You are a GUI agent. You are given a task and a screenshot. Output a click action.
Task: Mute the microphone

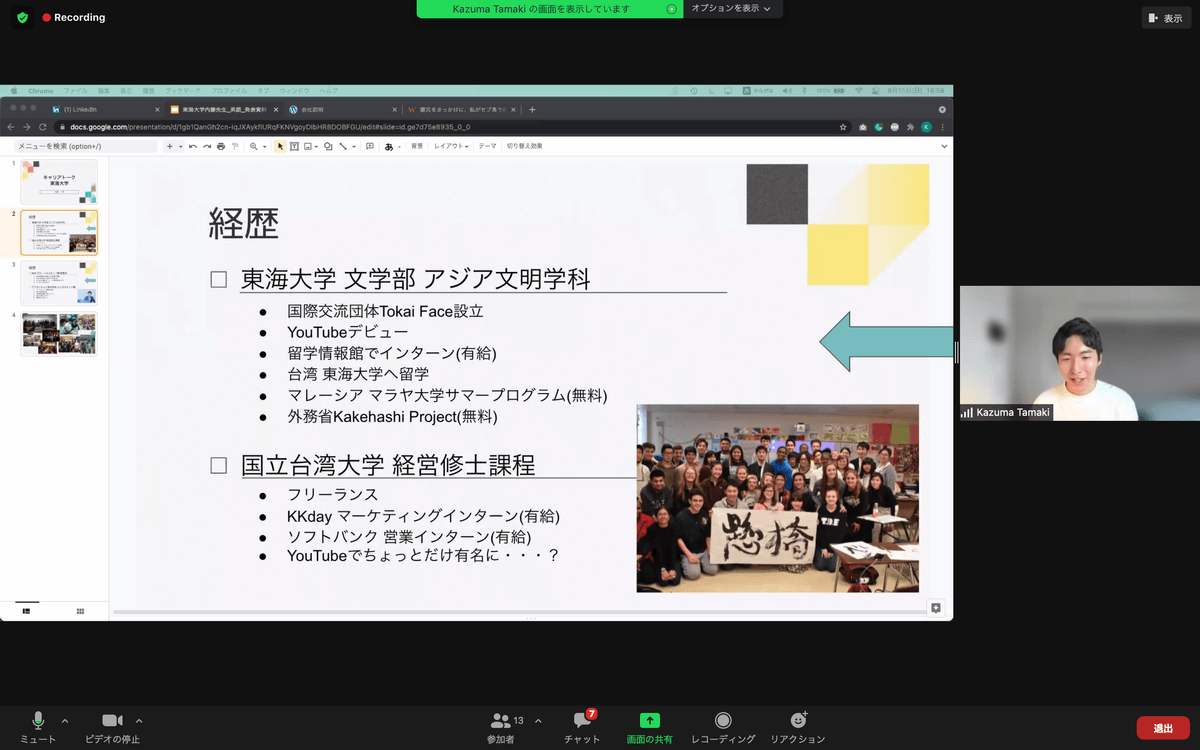point(38,720)
